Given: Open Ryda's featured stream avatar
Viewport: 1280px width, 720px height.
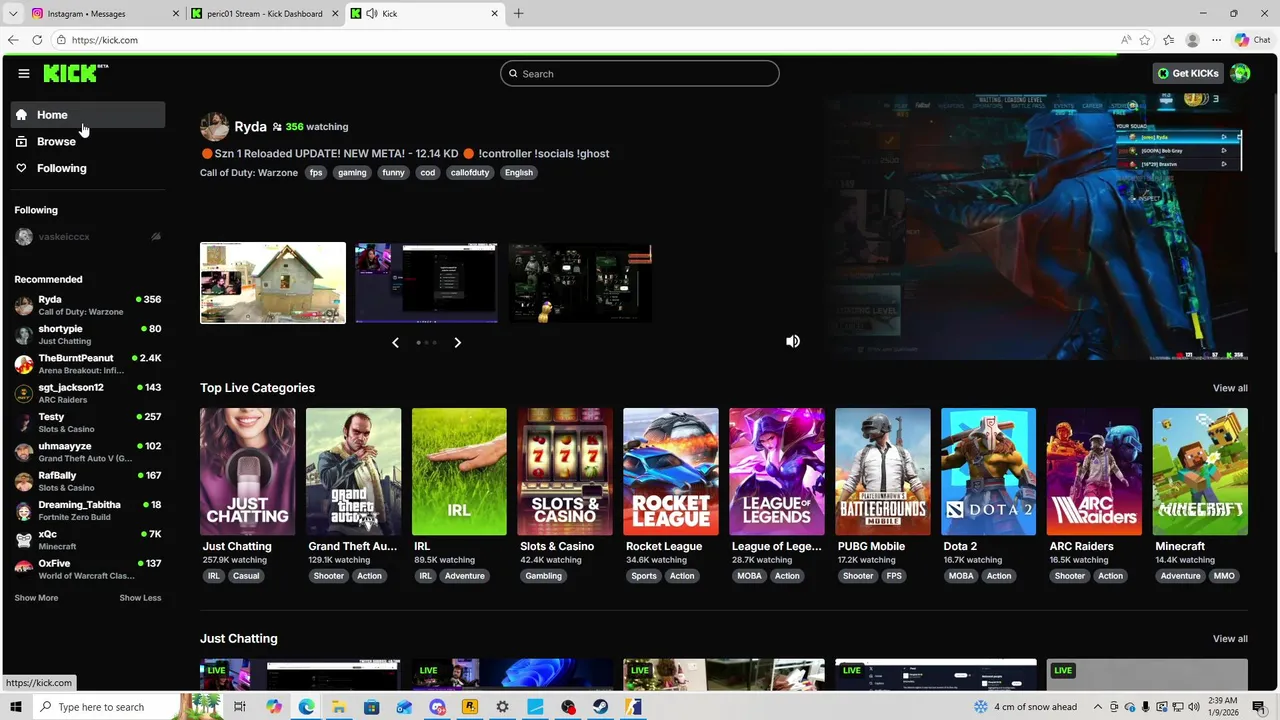Looking at the screenshot, I should click(214, 127).
